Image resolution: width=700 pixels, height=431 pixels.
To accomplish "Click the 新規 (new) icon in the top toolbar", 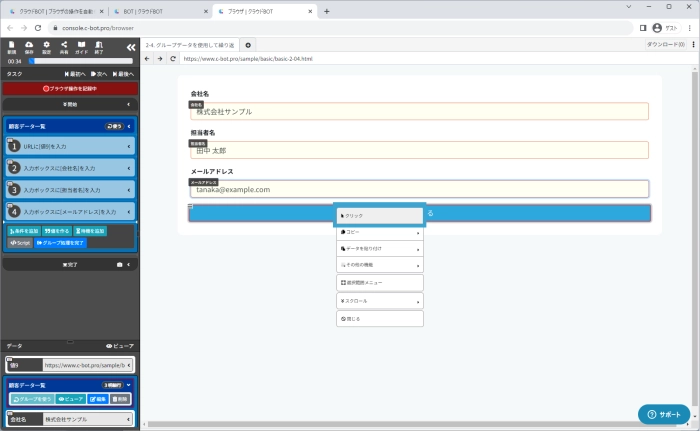I will click(12, 47).
